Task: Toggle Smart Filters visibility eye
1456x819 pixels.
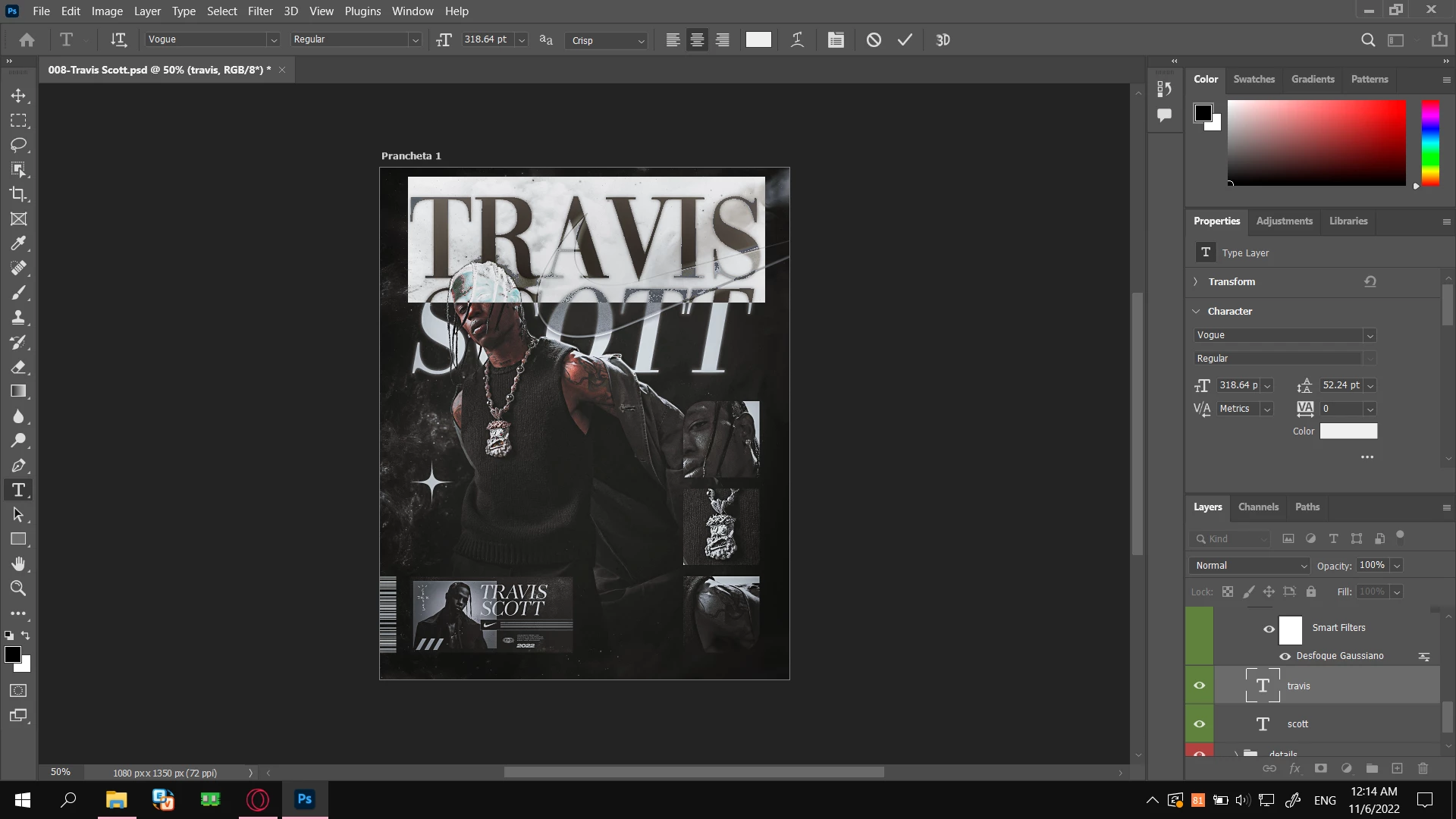Action: tap(1269, 629)
